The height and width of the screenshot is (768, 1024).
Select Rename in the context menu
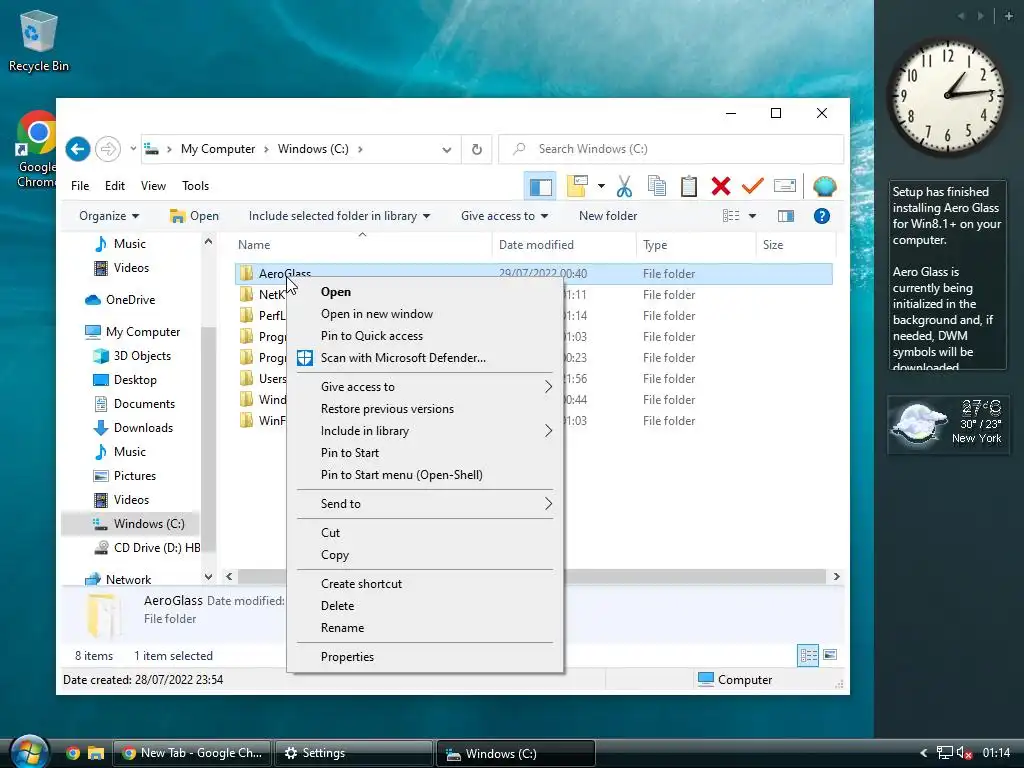click(x=342, y=628)
